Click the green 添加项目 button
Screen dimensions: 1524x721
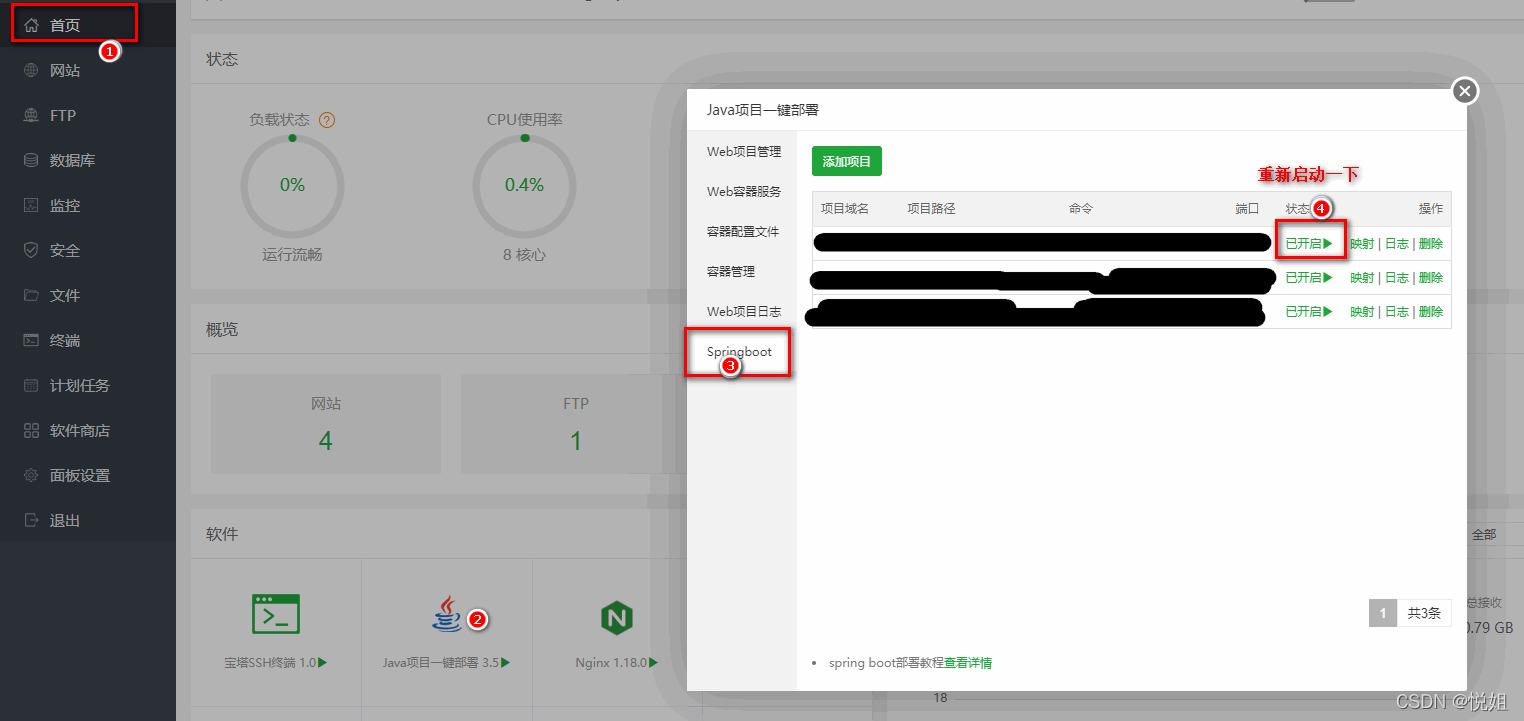click(847, 161)
